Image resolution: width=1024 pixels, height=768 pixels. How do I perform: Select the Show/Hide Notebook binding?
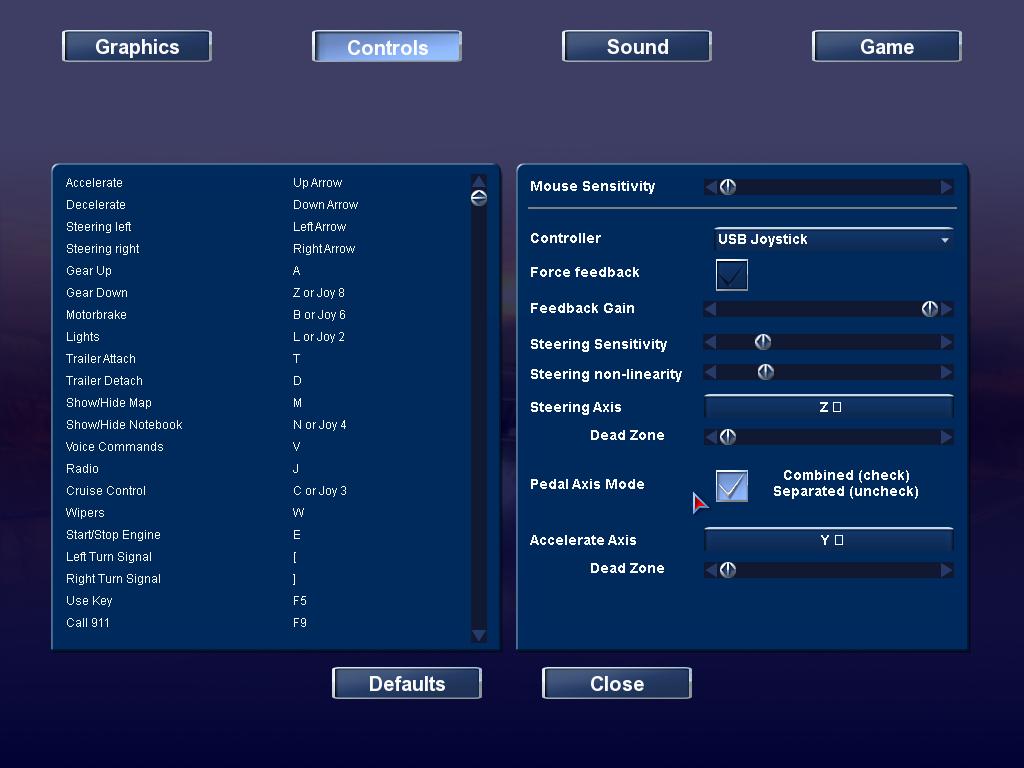(264, 424)
